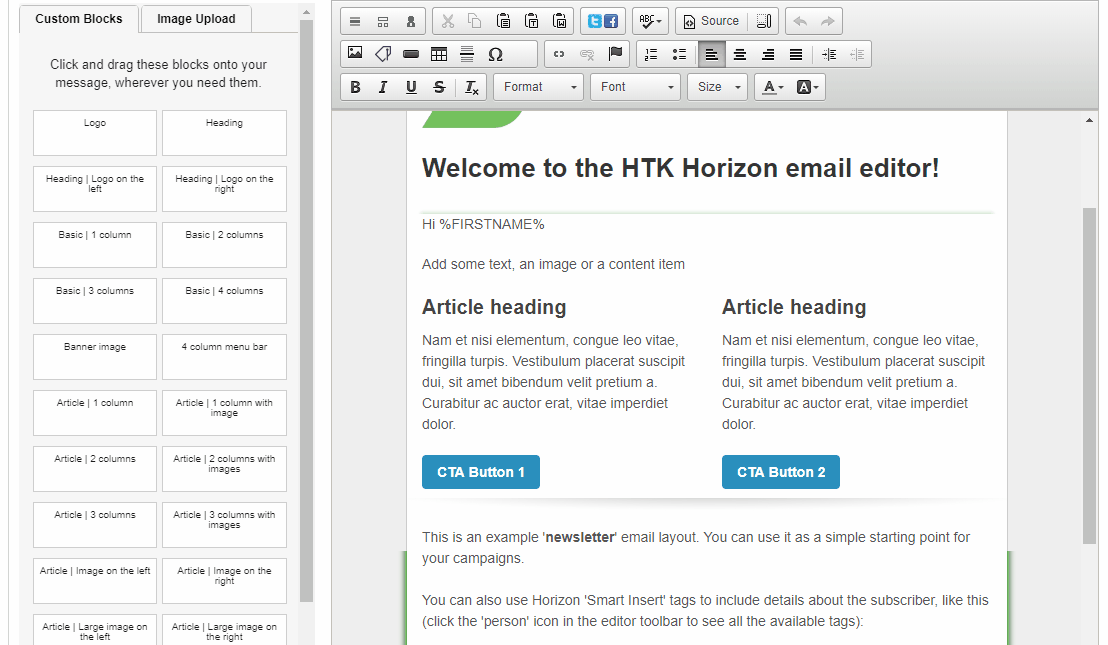Click the Source icon to view HTML
This screenshot has height=645, width=1108.
tap(711, 21)
